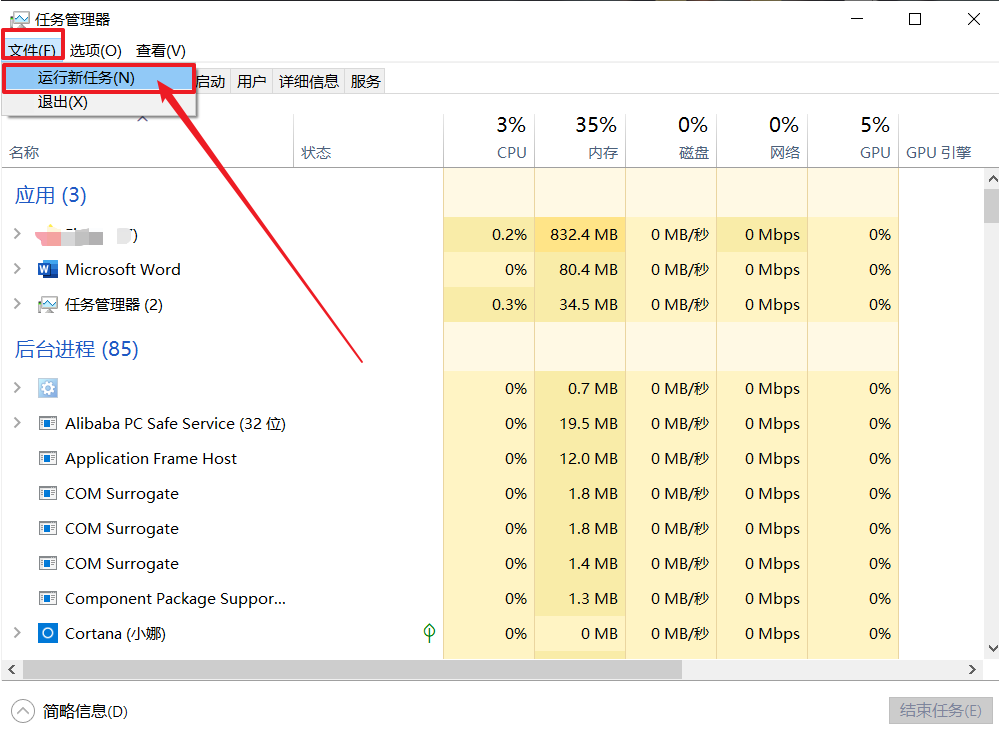Click the Microsoft Word app icon
1000x729 pixels.
click(x=47, y=270)
